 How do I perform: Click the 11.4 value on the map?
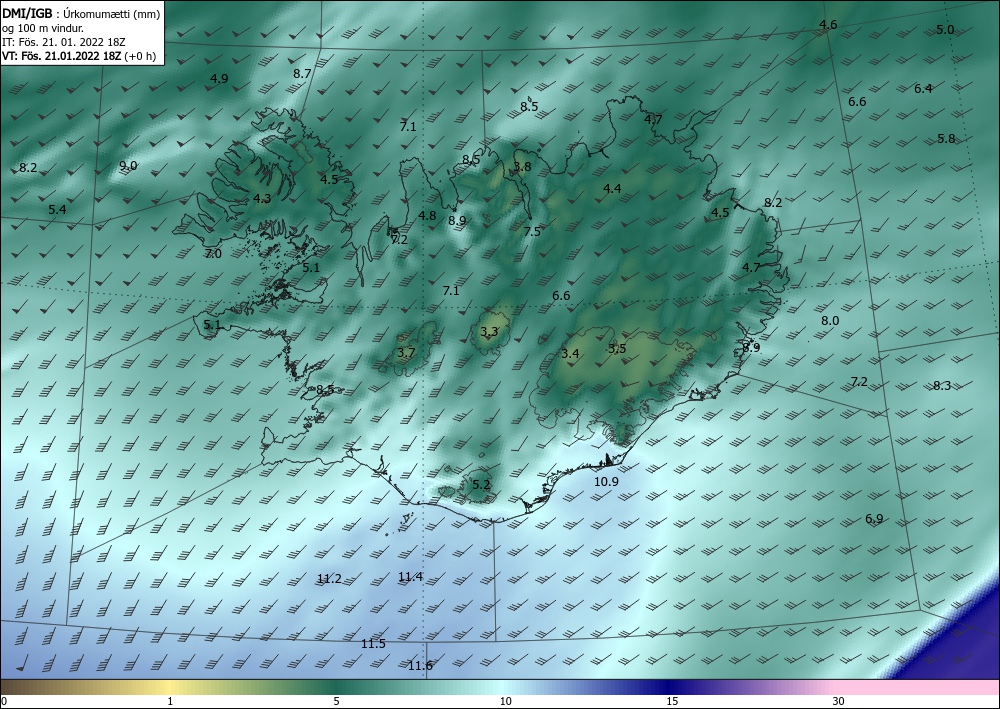pyautogui.click(x=410, y=577)
